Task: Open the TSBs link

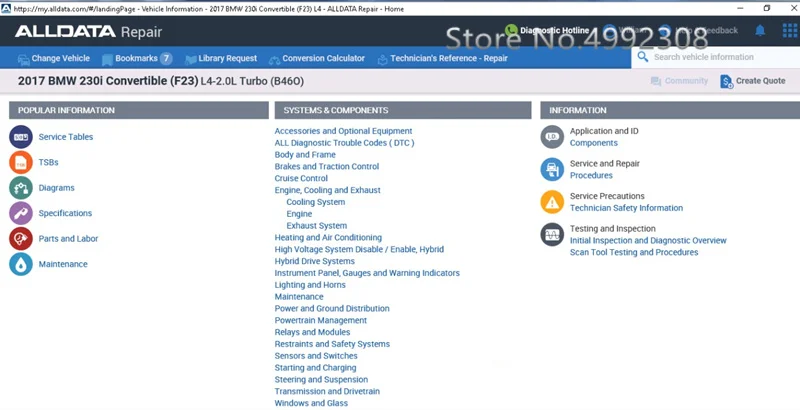Action: coord(48,162)
